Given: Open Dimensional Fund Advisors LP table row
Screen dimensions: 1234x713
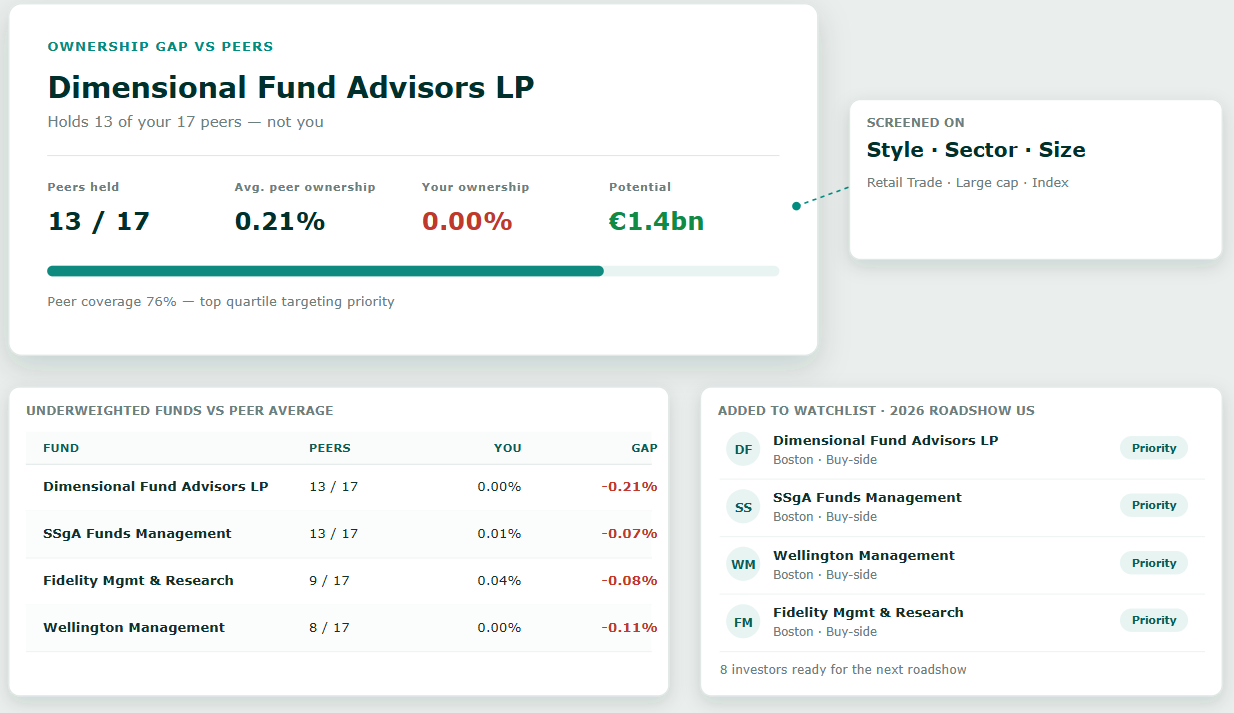Looking at the screenshot, I should pyautogui.click(x=339, y=487).
